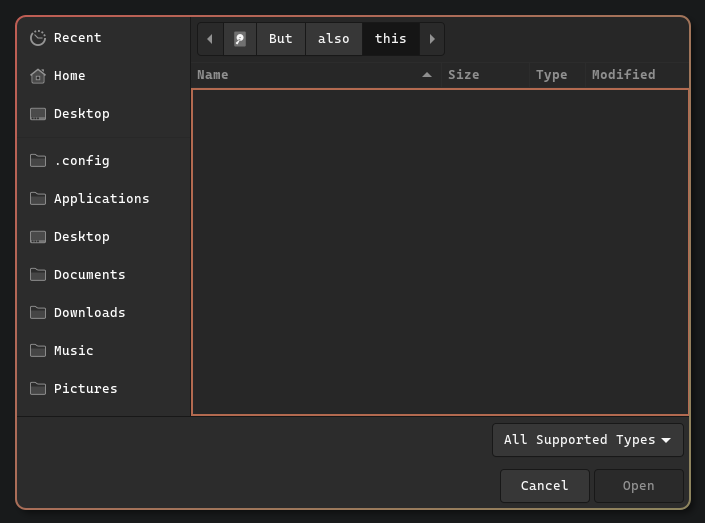
Task: Click the top Desktop drive icon
Action: (x=38, y=114)
